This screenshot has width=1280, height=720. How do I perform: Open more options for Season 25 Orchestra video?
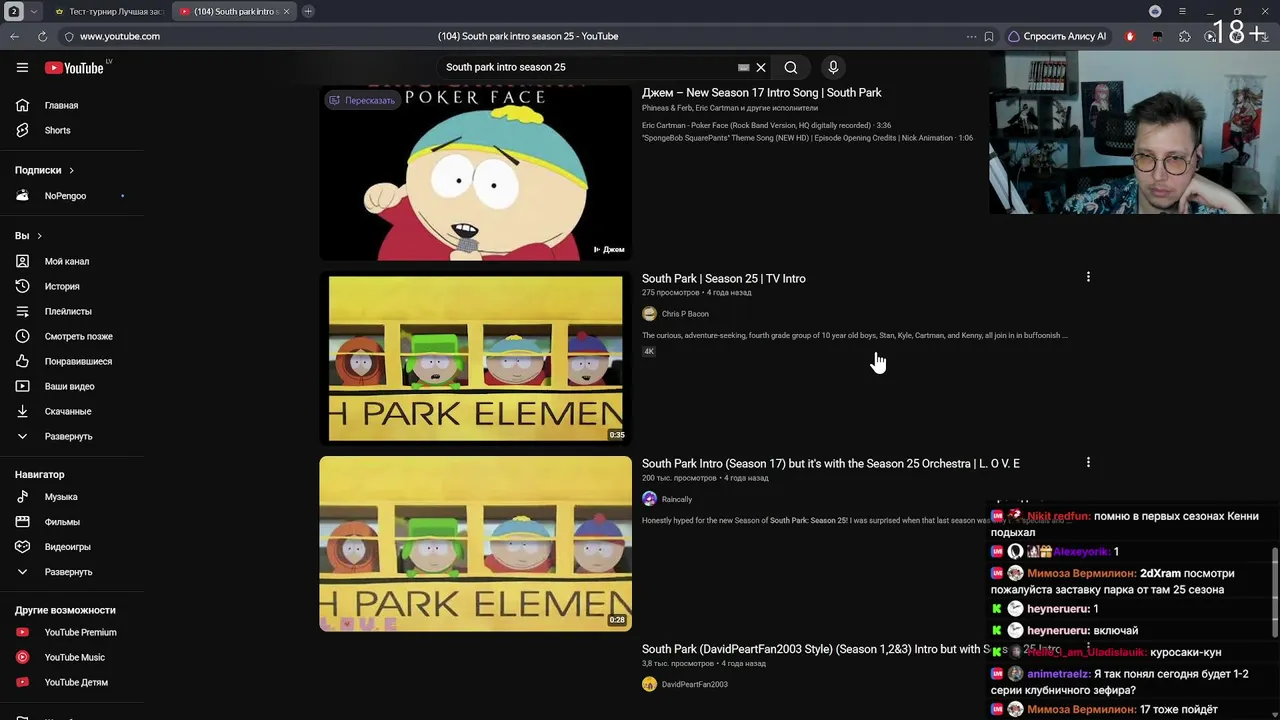1088,462
